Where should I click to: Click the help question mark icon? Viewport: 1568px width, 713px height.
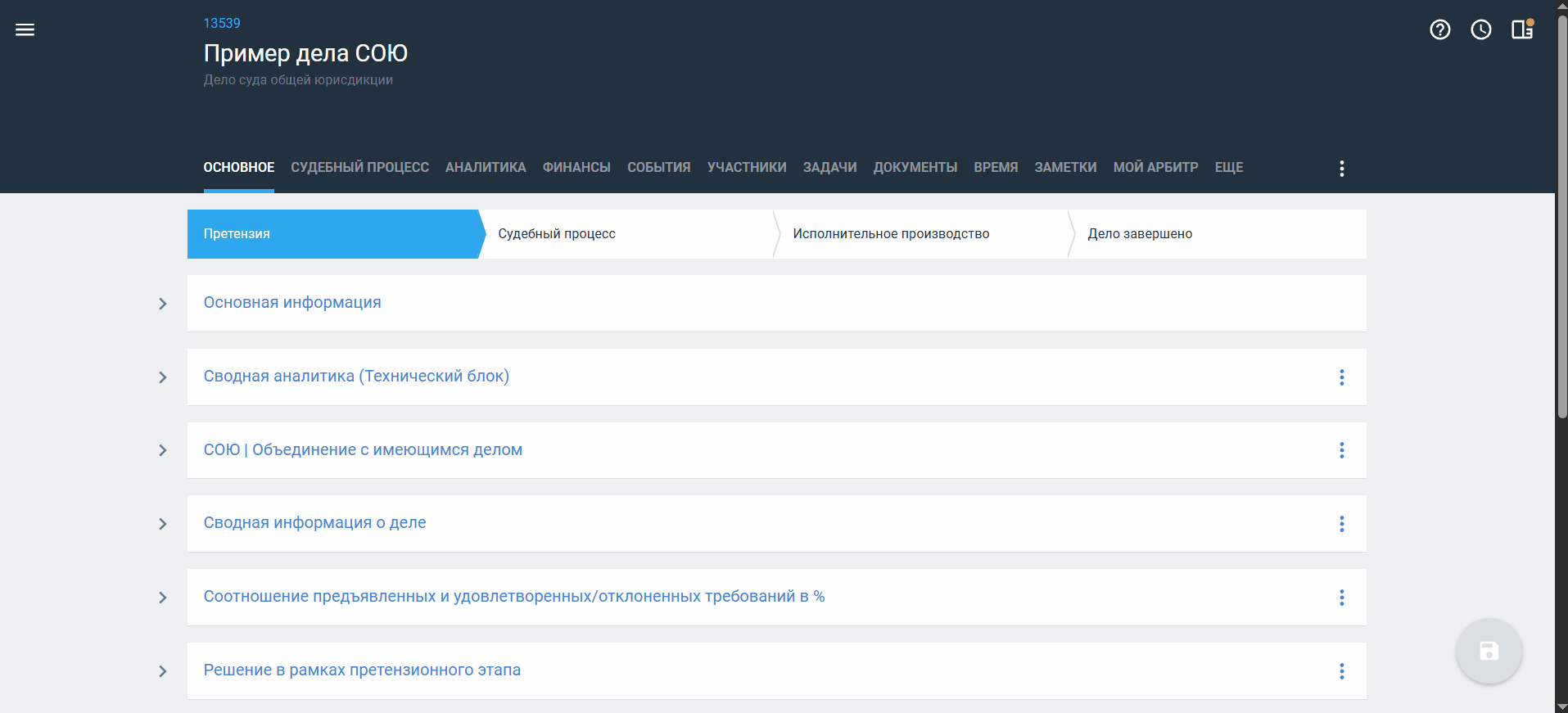(x=1439, y=30)
